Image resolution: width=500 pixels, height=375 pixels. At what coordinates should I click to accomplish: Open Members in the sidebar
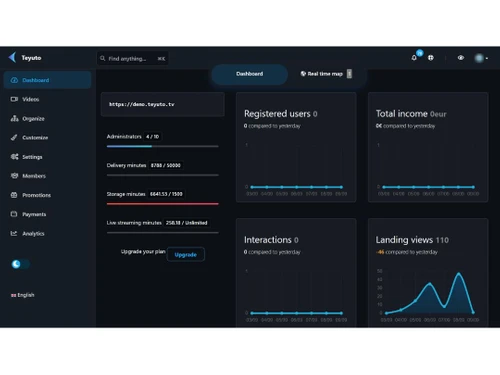tap(47, 176)
